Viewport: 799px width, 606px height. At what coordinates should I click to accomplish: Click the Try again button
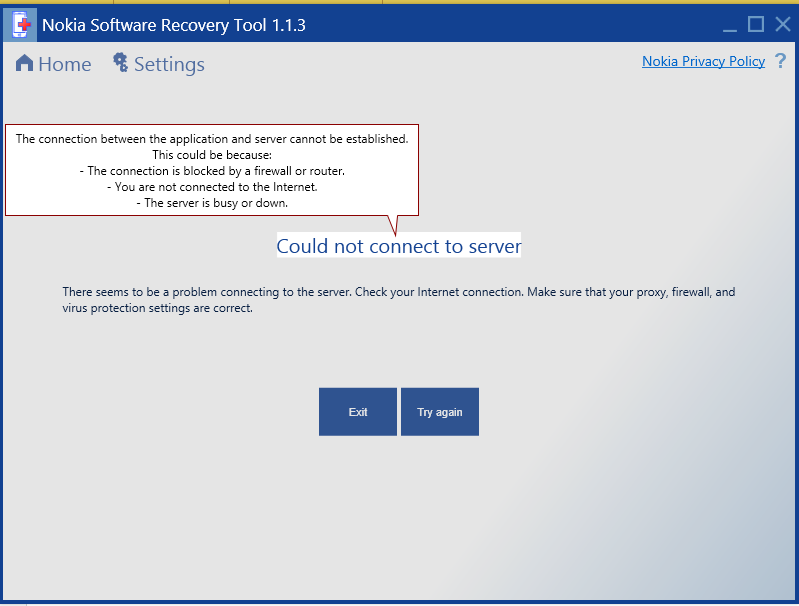440,412
